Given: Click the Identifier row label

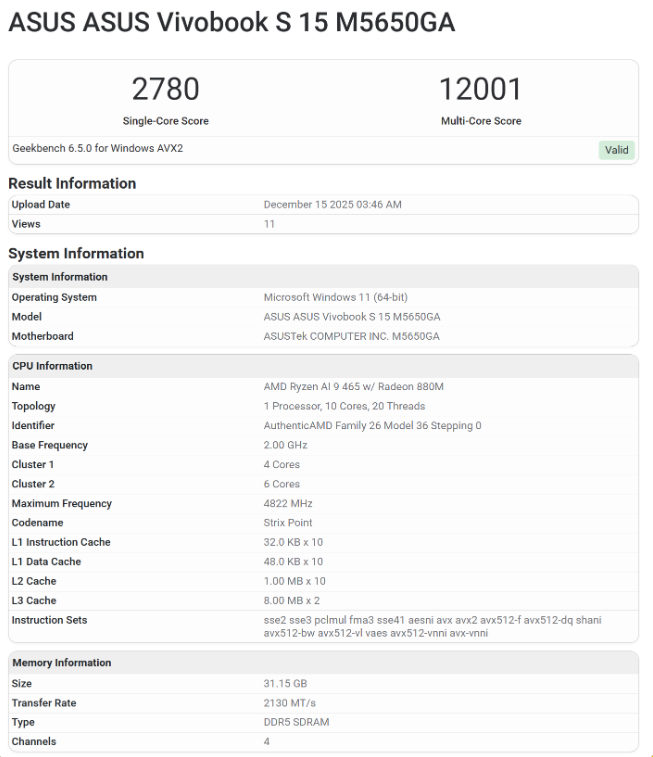Looking at the screenshot, I should [x=33, y=425].
